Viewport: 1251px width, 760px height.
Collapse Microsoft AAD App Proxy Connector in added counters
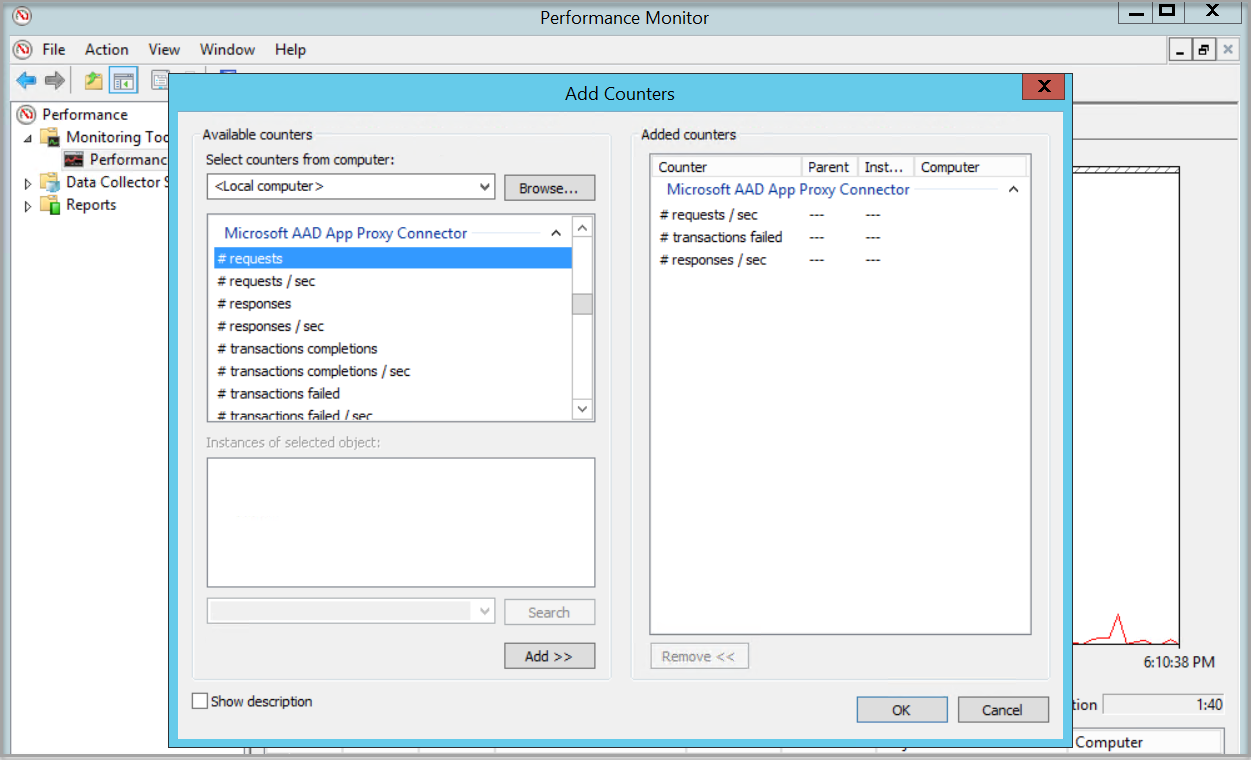[1013, 189]
